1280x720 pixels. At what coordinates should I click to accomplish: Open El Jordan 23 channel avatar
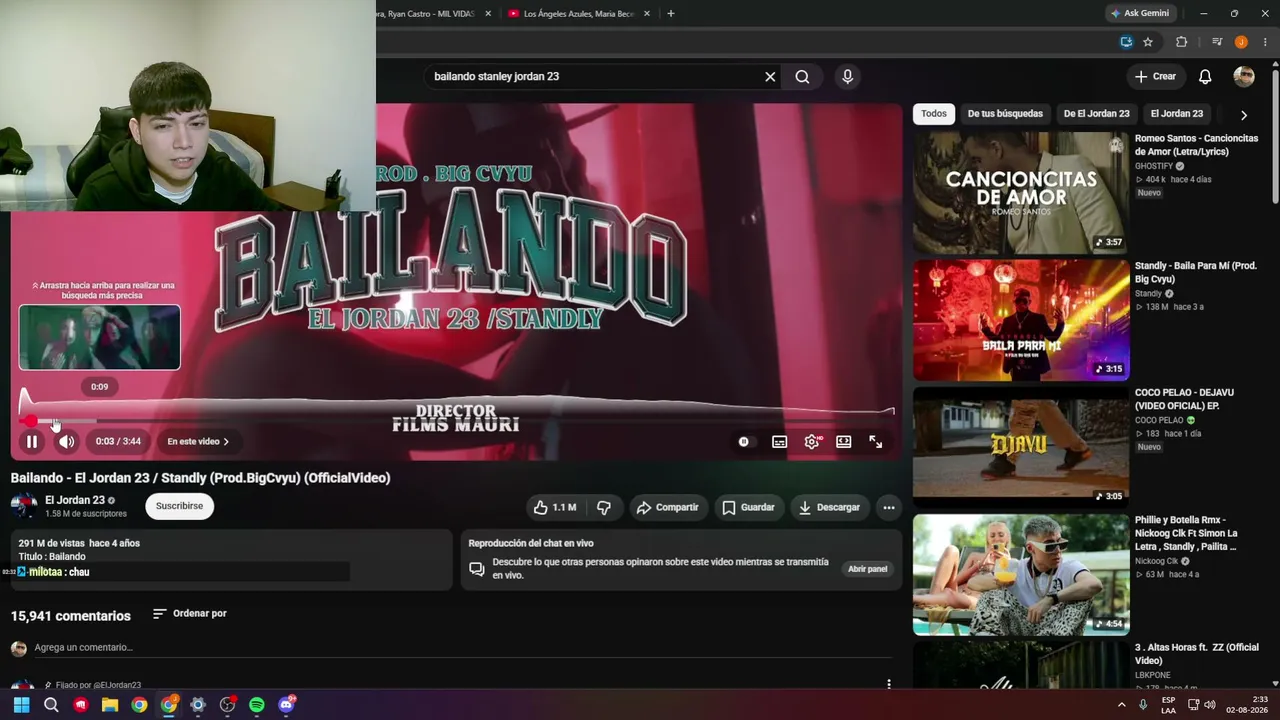click(x=24, y=506)
